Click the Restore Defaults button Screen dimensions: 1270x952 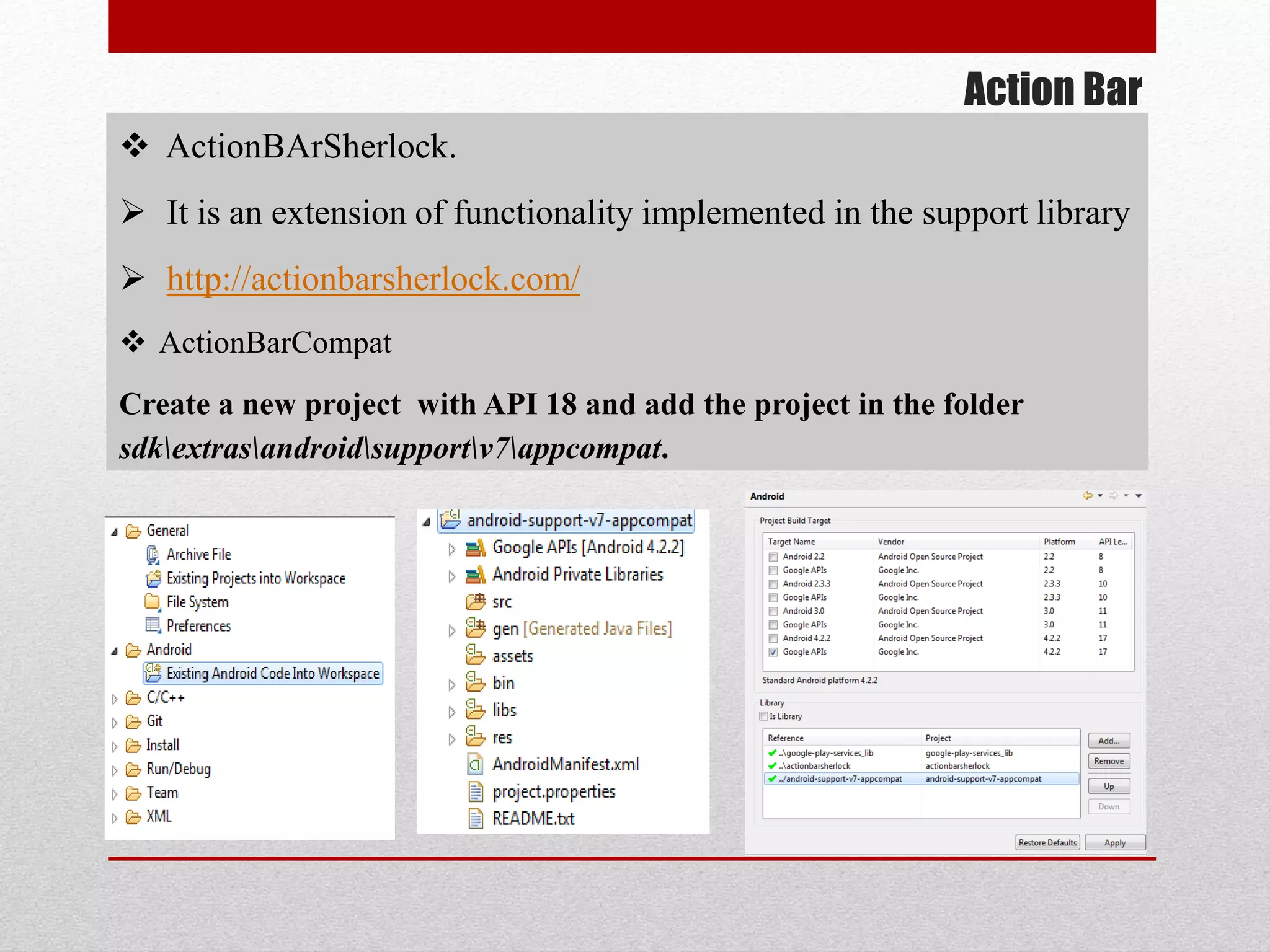tap(1047, 843)
